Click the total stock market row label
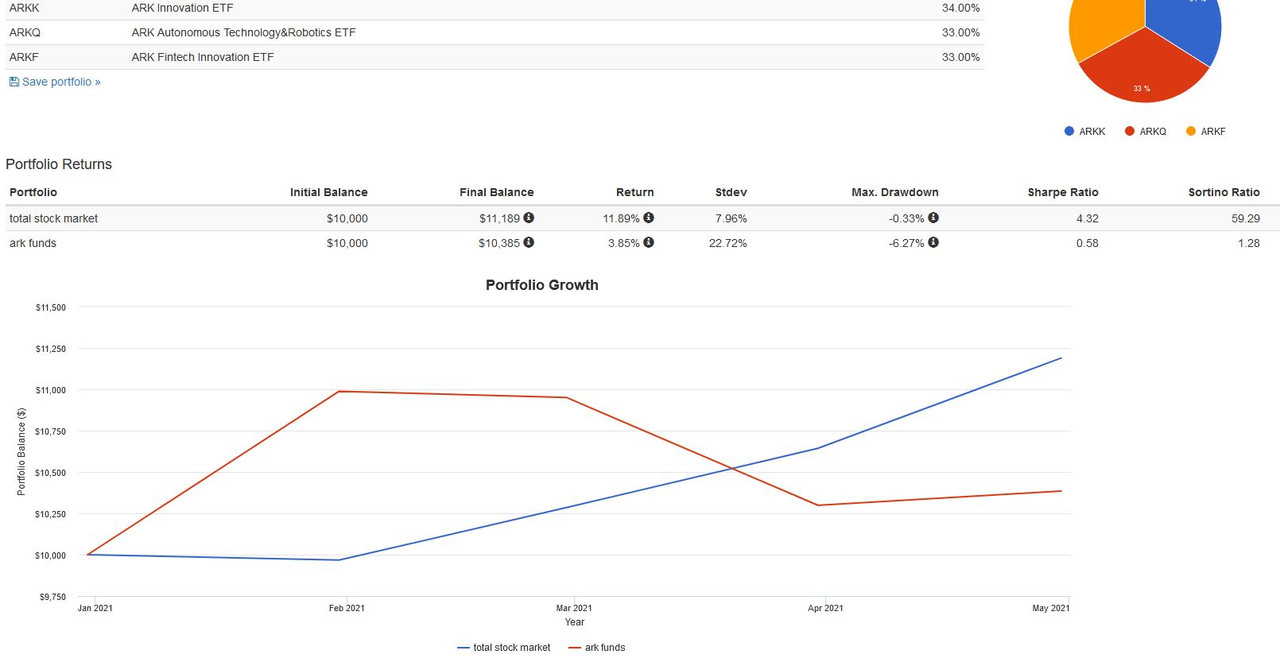Image resolution: width=1280 pixels, height=657 pixels. click(54, 219)
